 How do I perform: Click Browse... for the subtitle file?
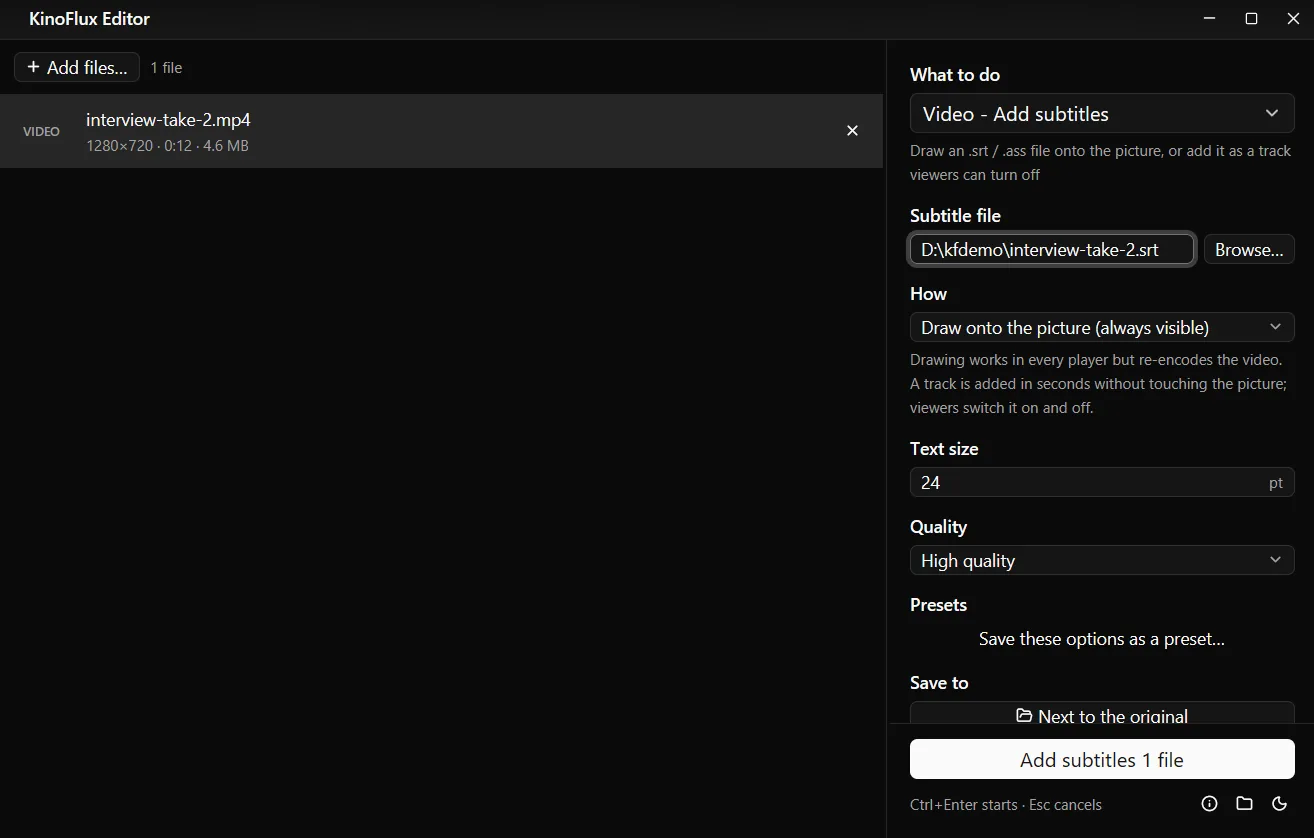click(x=1249, y=249)
